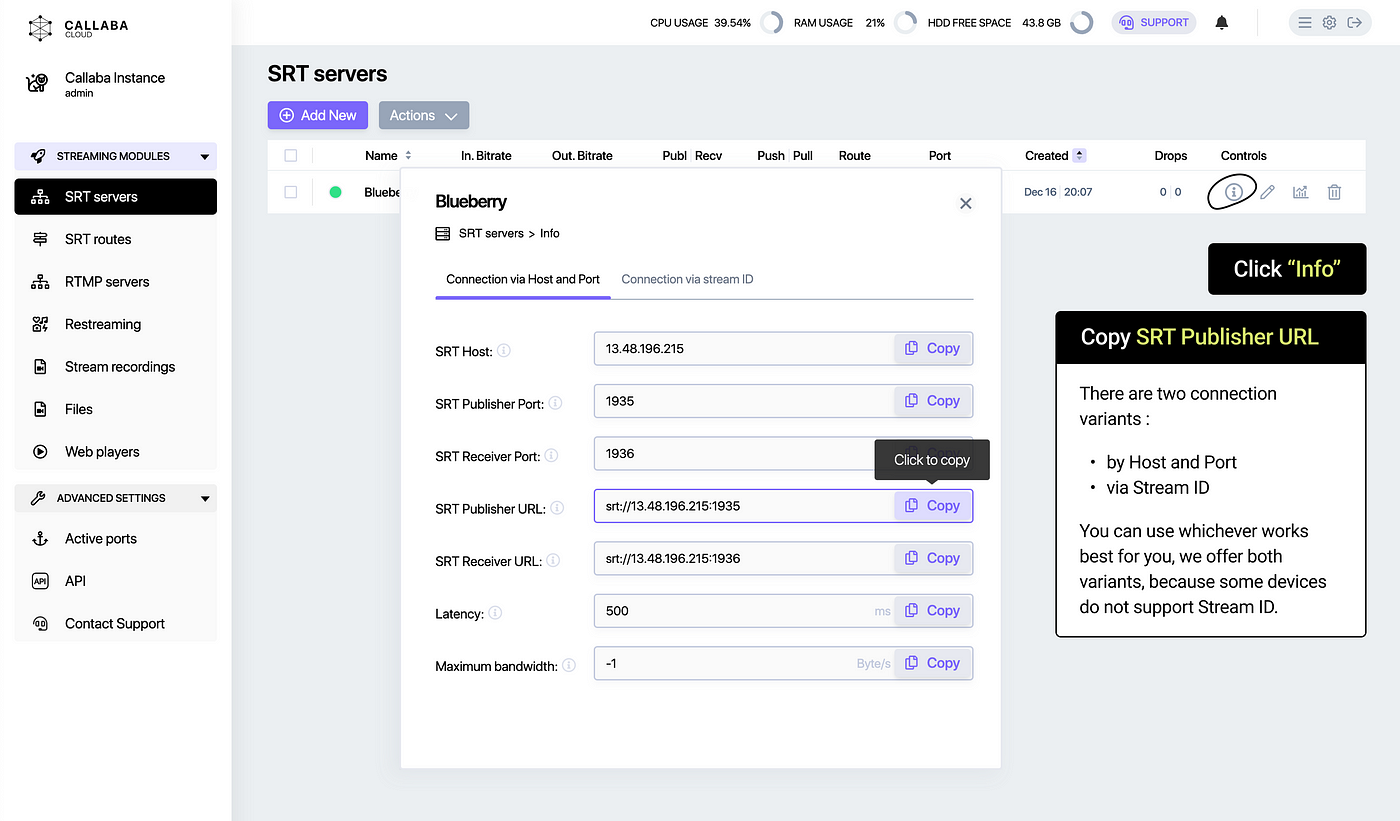Click the green status dot in Blueberry row
This screenshot has width=1400, height=821.
point(336,192)
